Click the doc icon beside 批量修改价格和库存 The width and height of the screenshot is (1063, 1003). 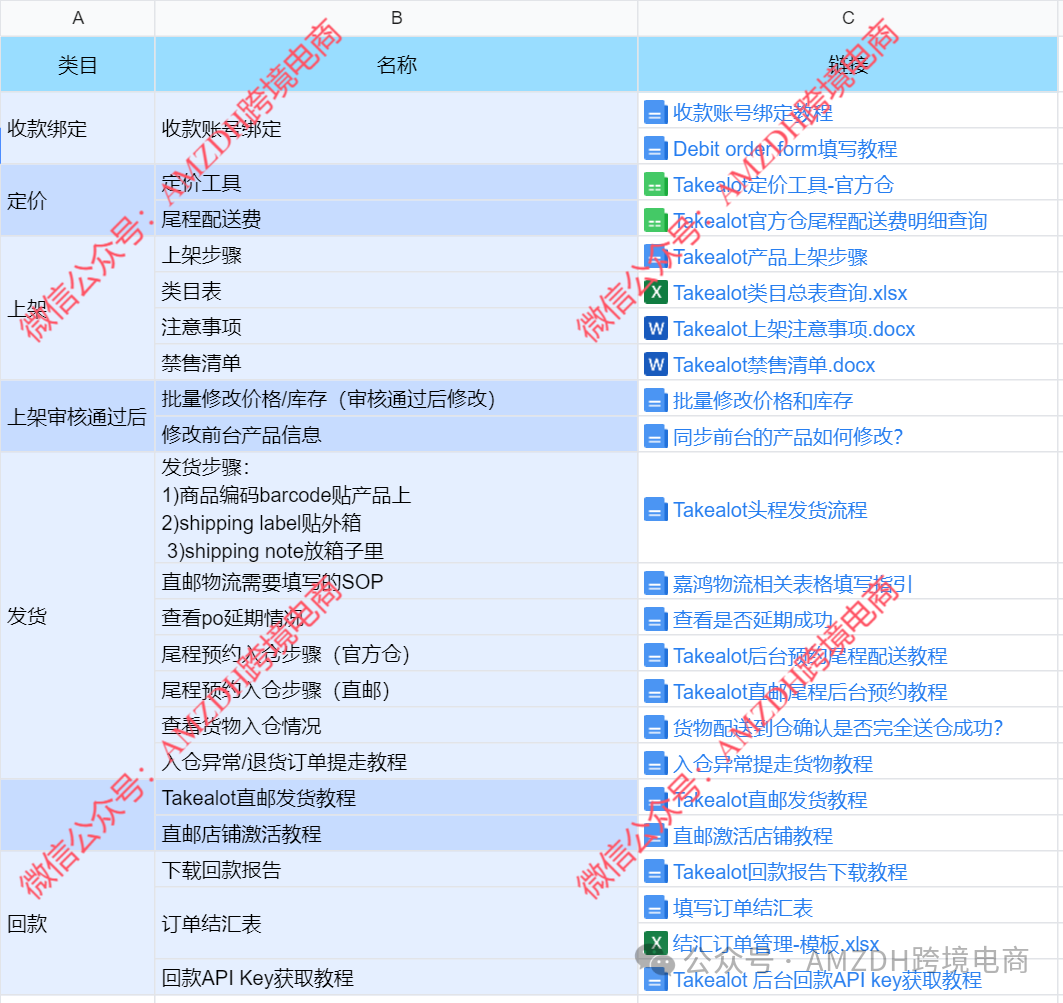[656, 401]
